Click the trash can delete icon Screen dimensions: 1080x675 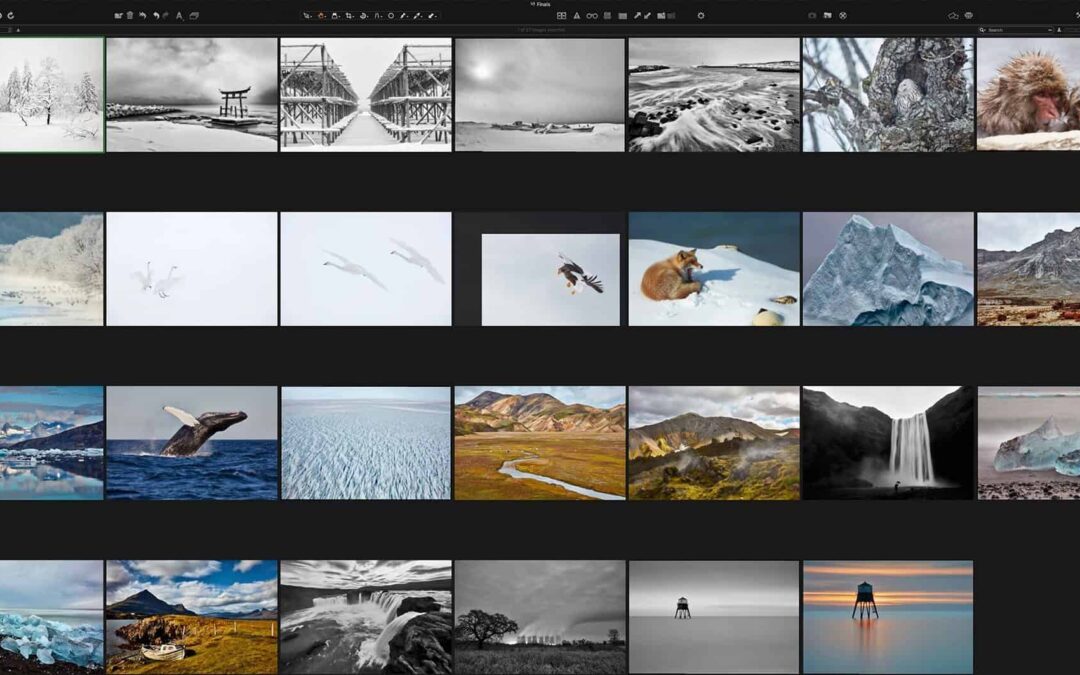(x=129, y=15)
